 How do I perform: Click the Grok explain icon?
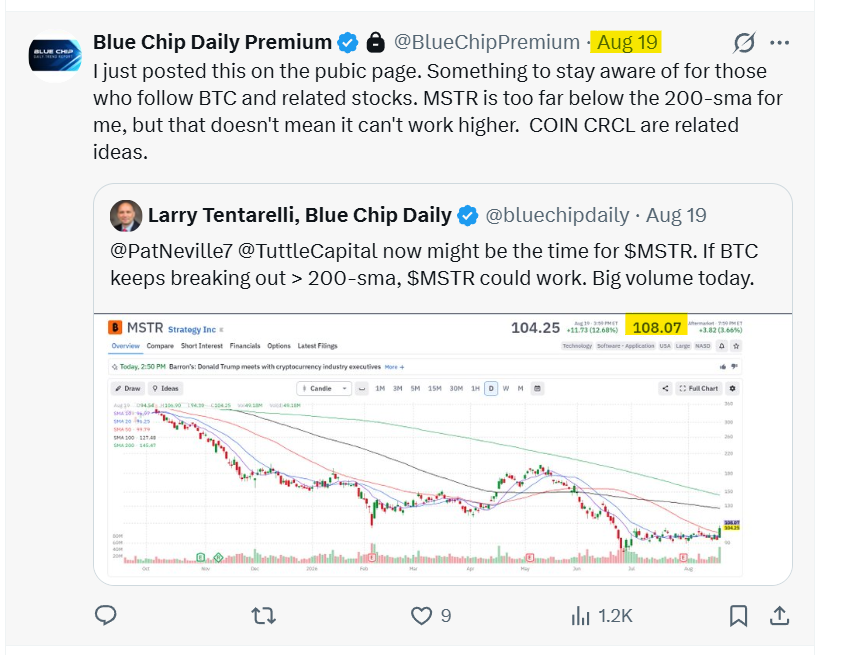pos(744,43)
